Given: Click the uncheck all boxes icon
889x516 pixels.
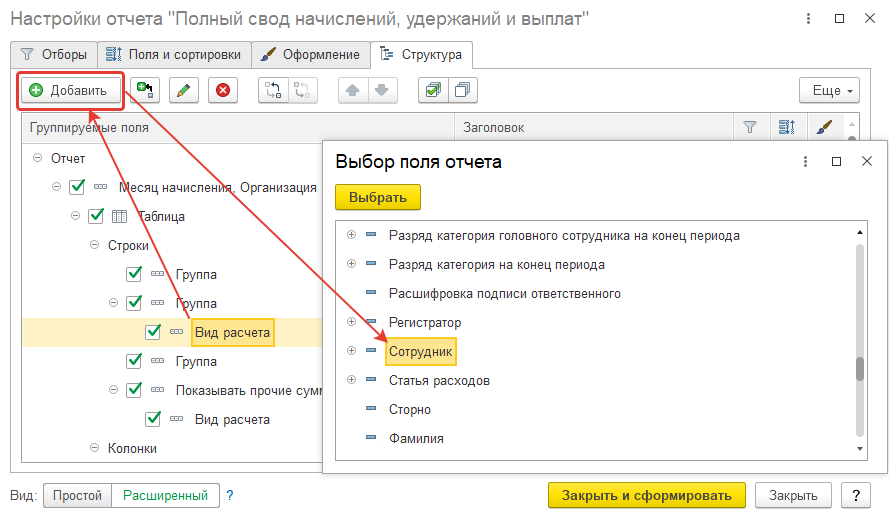Looking at the screenshot, I should tap(461, 90).
